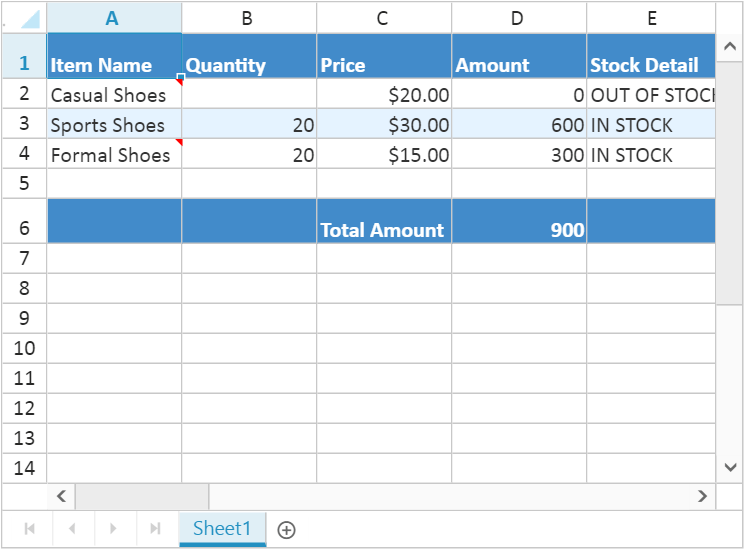Select row 14 header

point(24,468)
